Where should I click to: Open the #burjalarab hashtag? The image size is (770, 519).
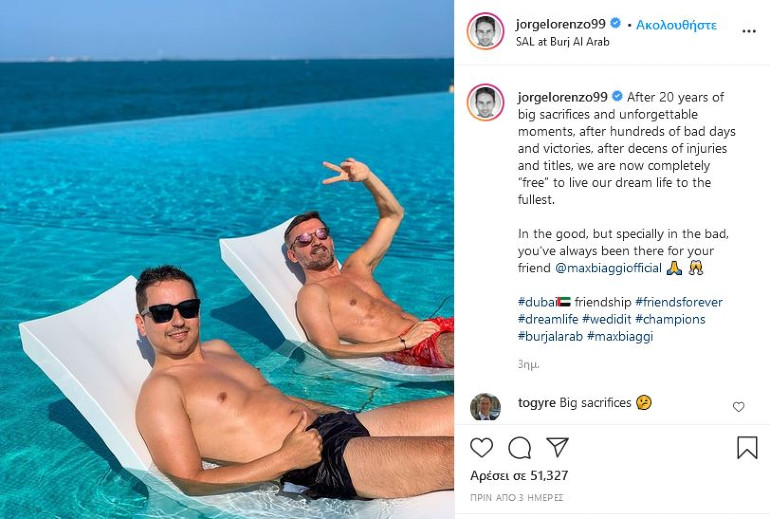550,336
